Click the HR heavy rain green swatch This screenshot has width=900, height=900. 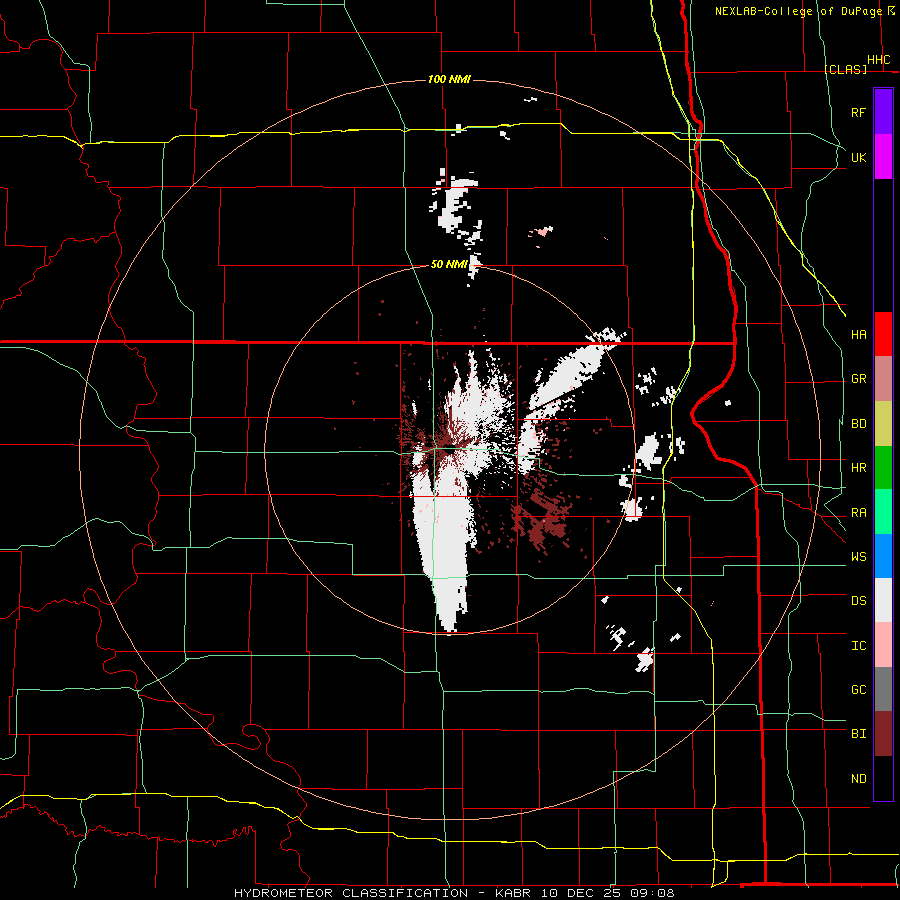(883, 468)
